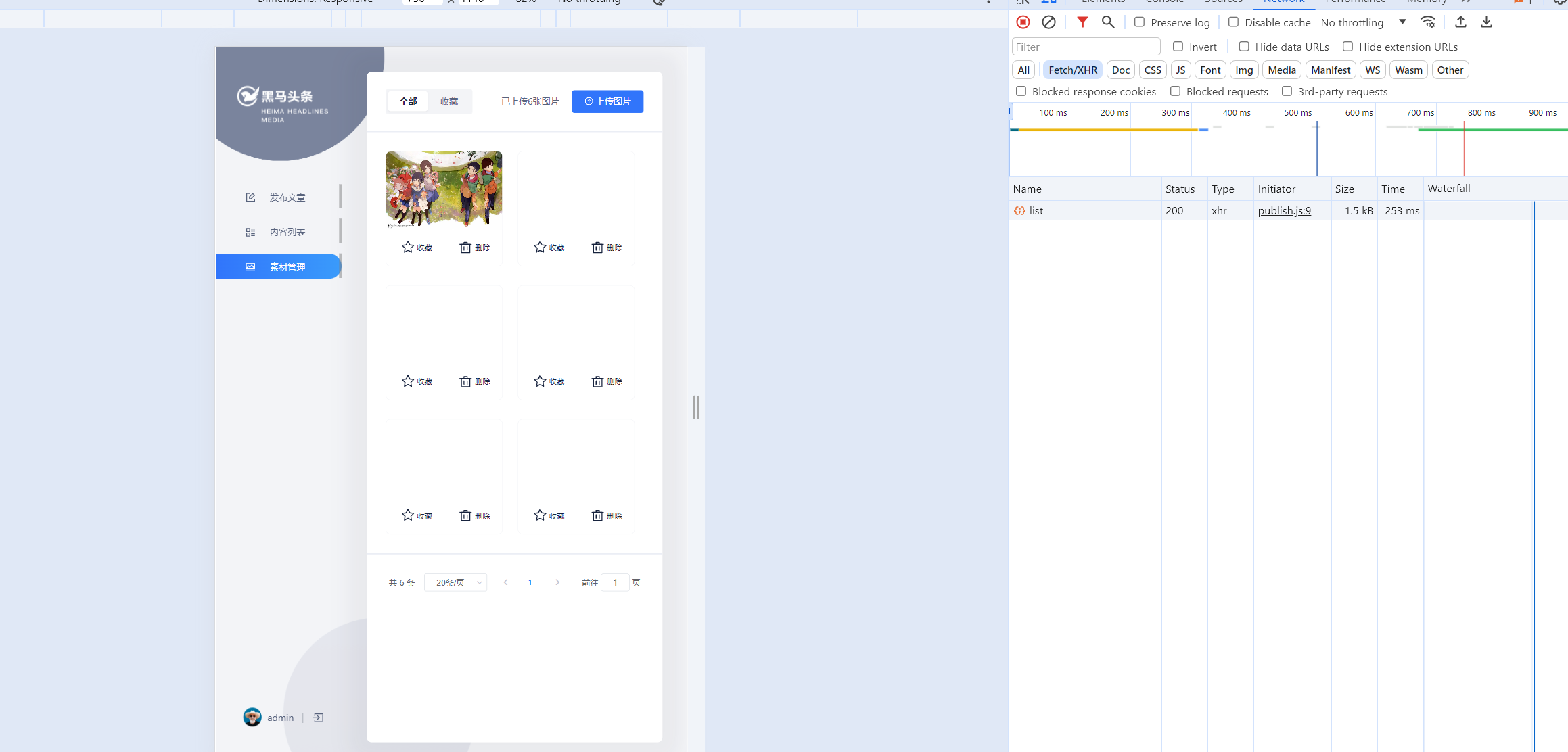1568x752 pixels.
Task: Click the star favorite icon under the first image
Action: 408,248
